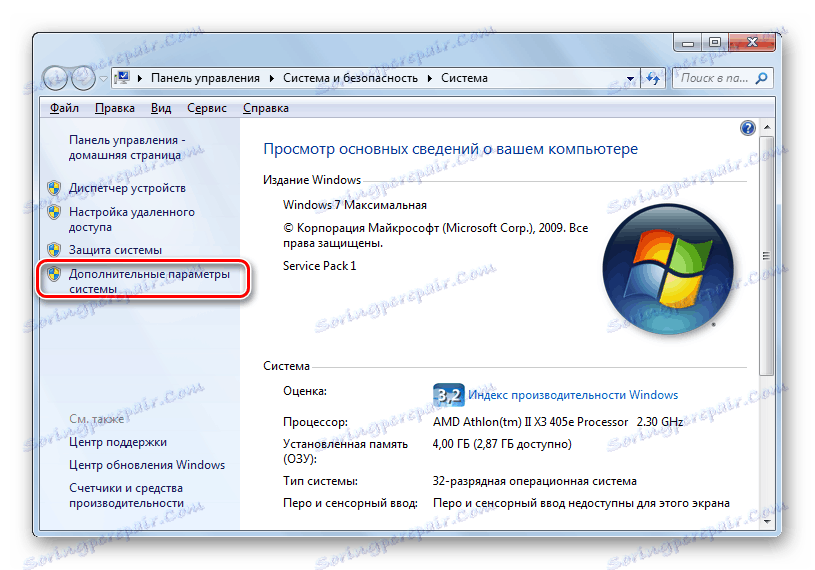Minimize the window
Image resolution: width=815 pixels, height=570 pixels.
click(x=688, y=43)
